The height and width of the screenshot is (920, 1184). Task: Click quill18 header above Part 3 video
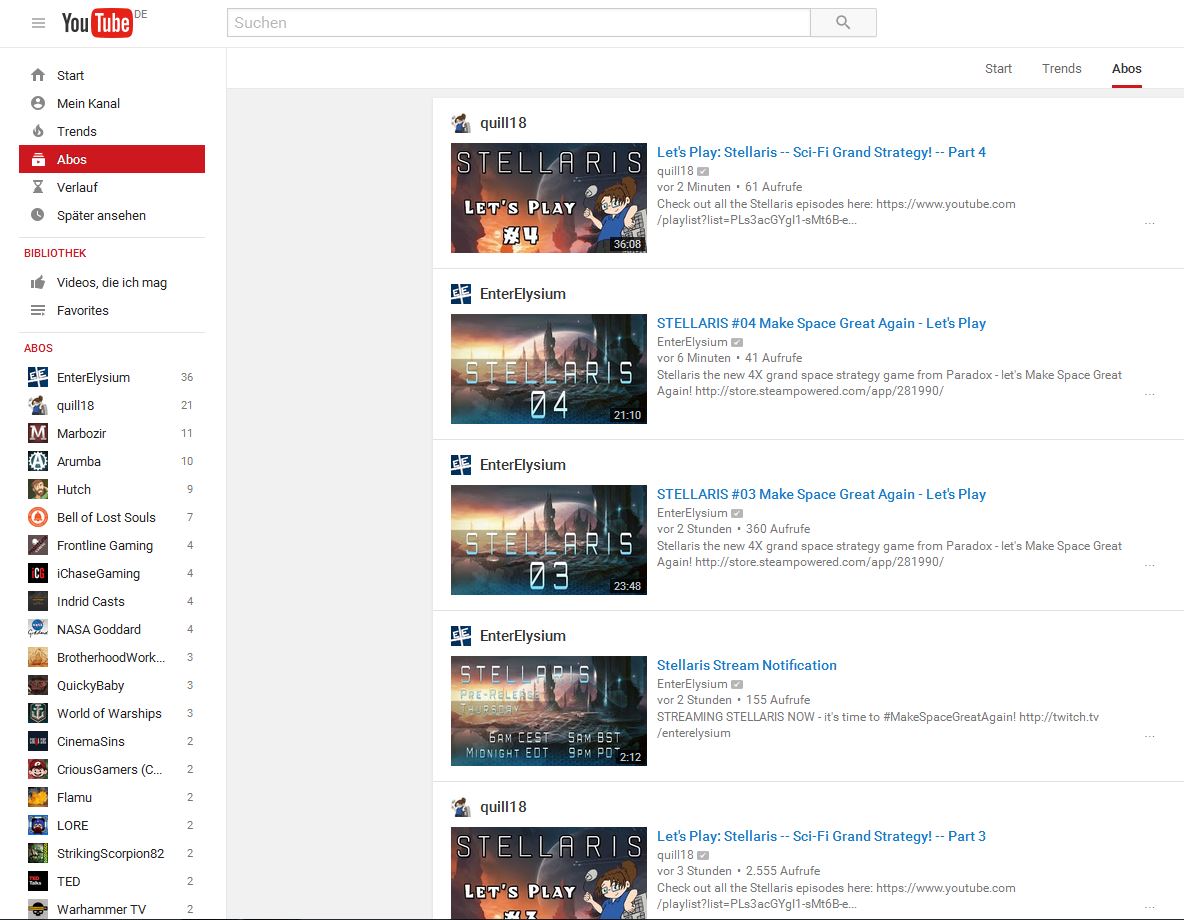503,807
